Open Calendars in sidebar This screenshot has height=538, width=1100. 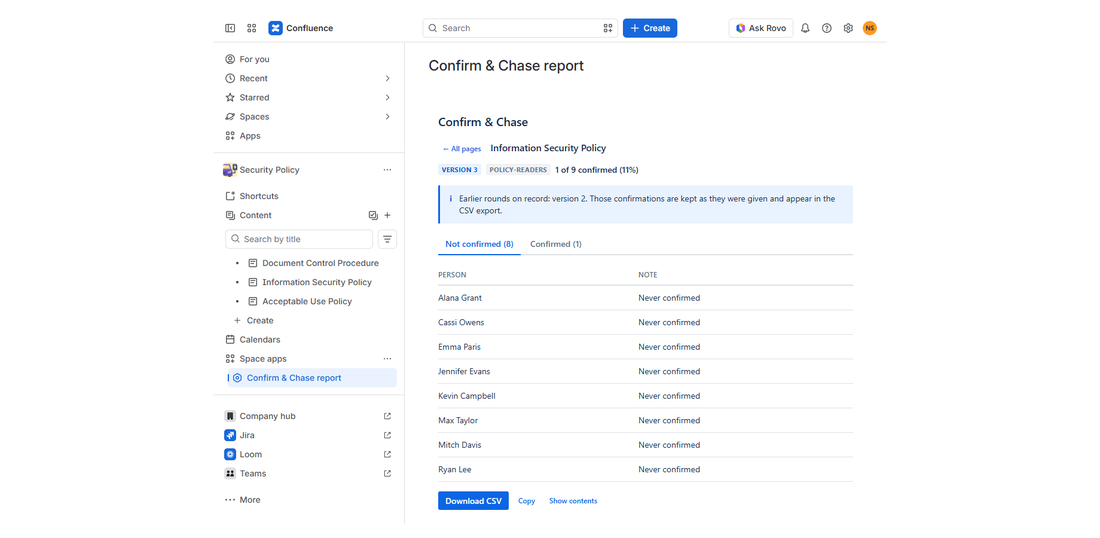pyautogui.click(x=260, y=339)
